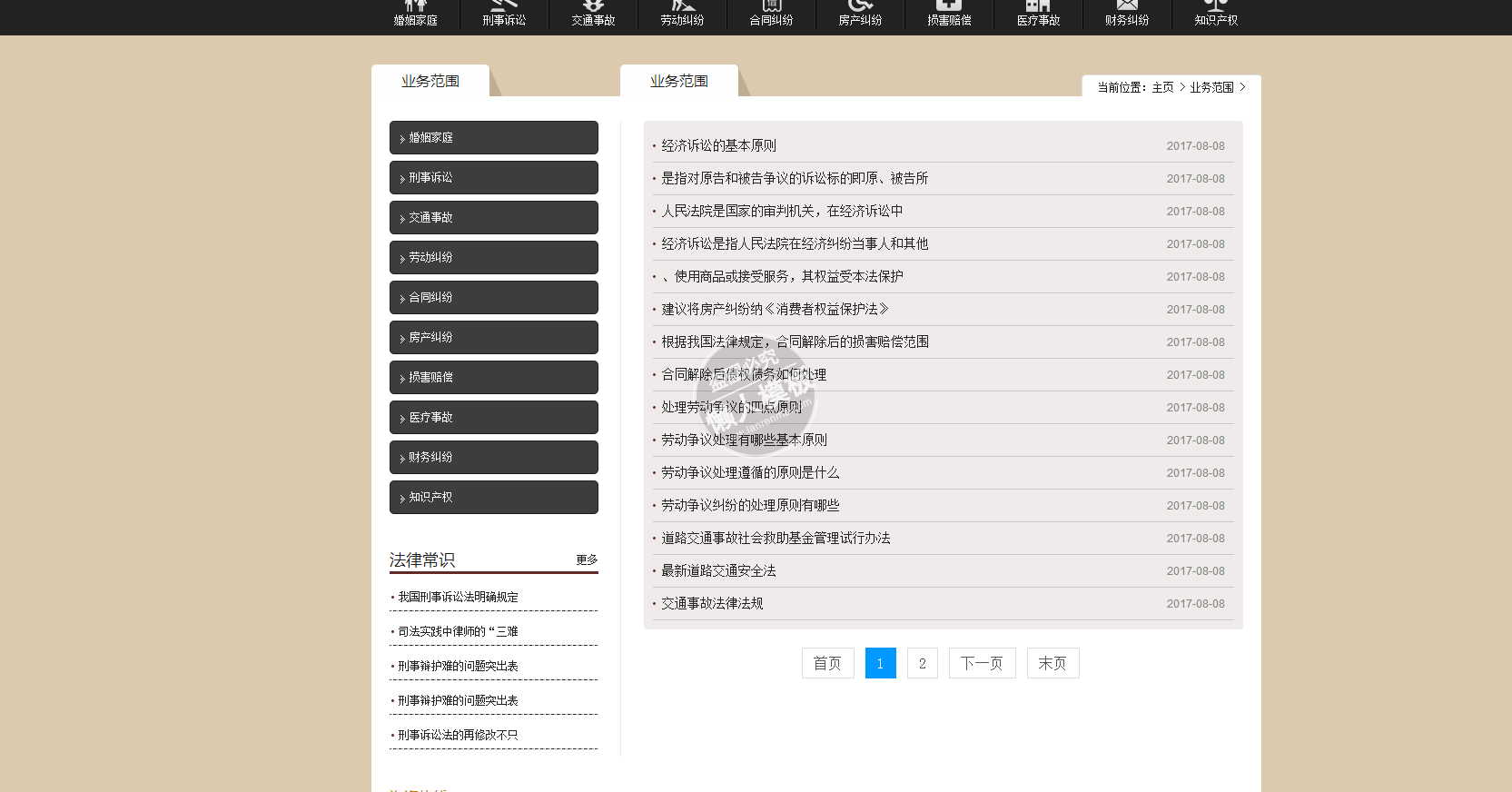Expand the 房产纠纷 sidebar category
Image resolution: width=1512 pixels, height=792 pixels.
(x=493, y=338)
